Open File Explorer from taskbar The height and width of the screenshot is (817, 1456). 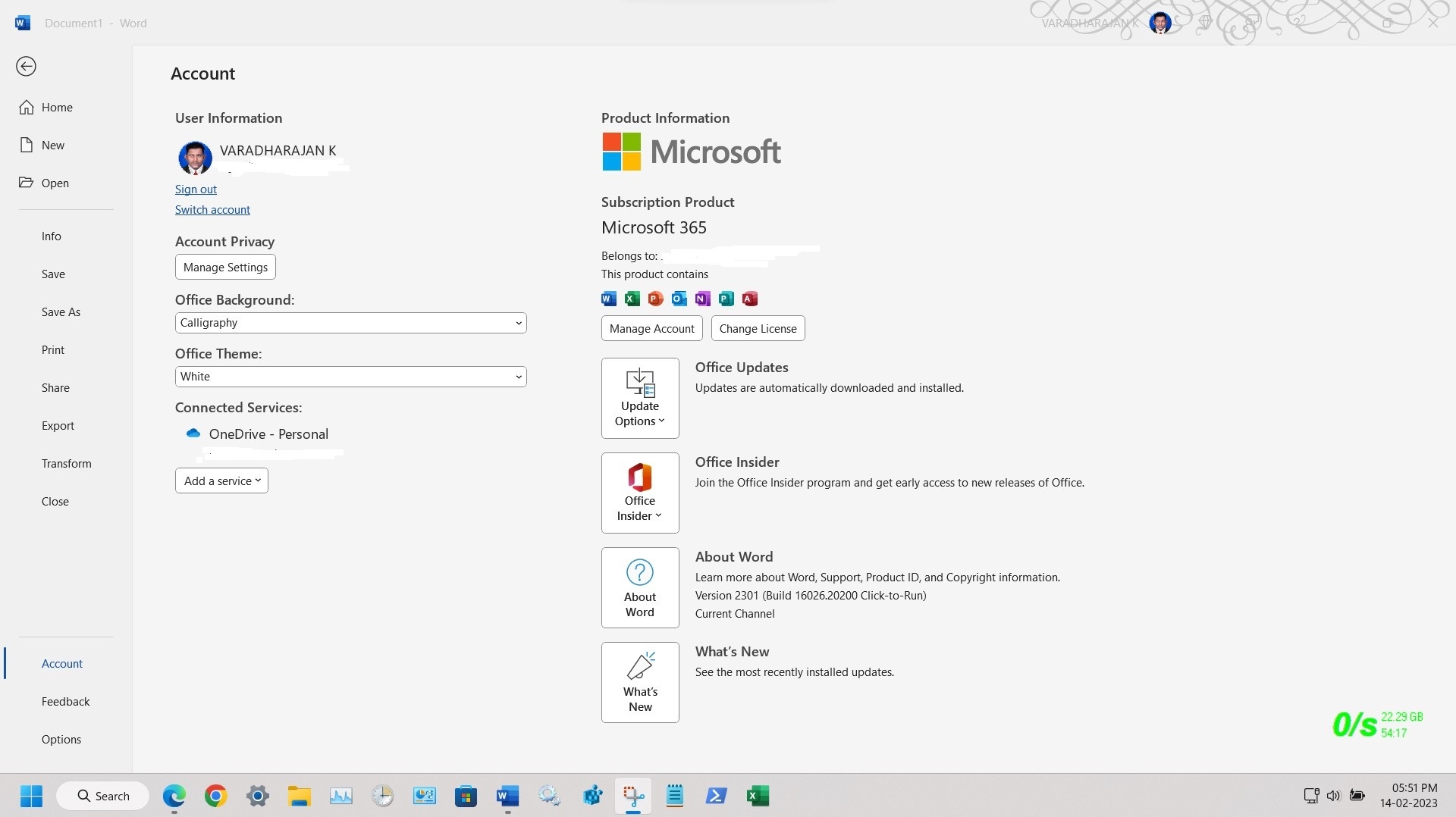(x=300, y=796)
